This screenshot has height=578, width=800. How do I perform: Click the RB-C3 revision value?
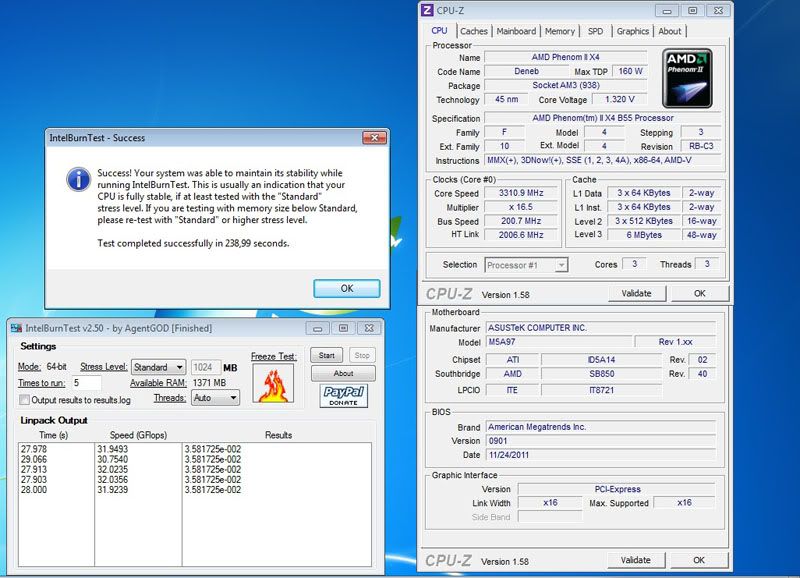point(701,146)
